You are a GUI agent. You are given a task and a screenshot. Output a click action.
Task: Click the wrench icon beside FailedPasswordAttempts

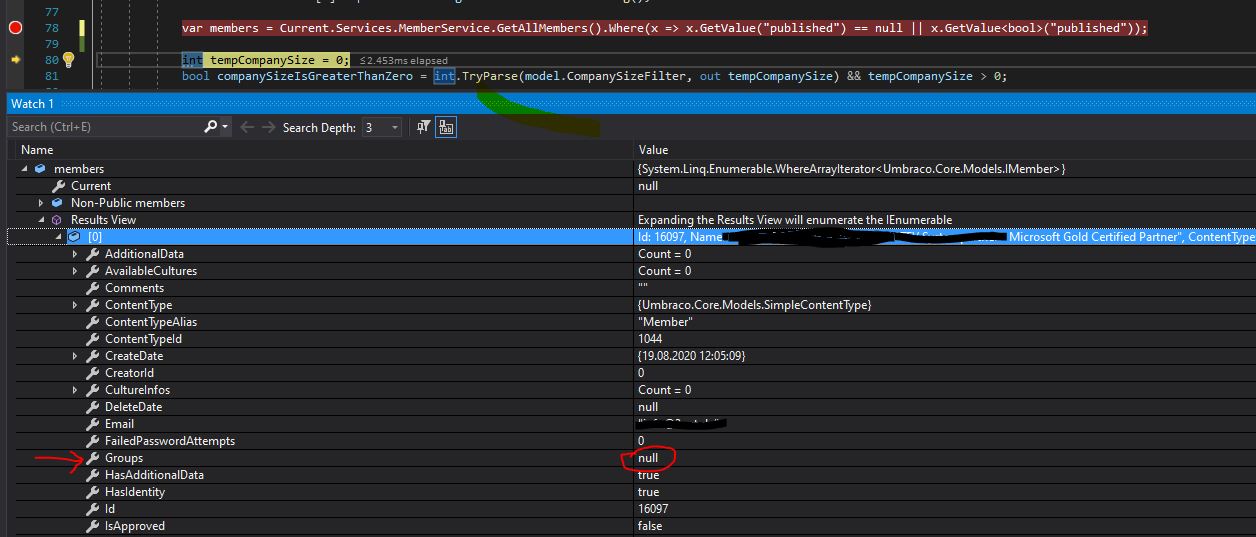click(x=92, y=441)
